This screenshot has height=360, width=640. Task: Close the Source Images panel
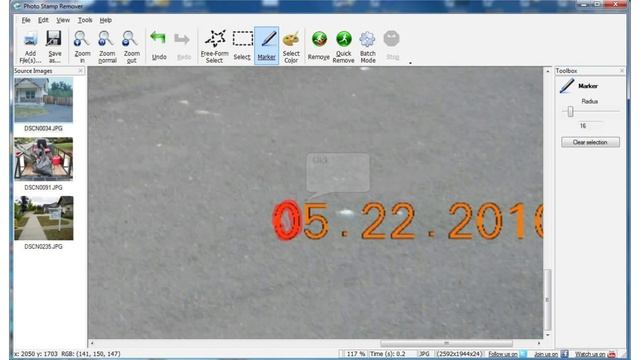80,71
